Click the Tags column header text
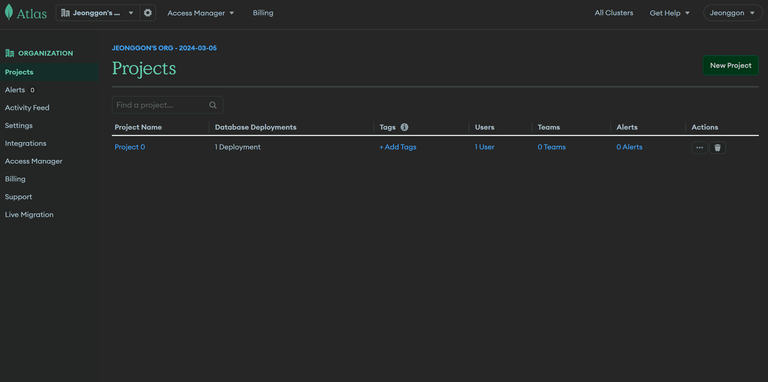 [x=387, y=127]
